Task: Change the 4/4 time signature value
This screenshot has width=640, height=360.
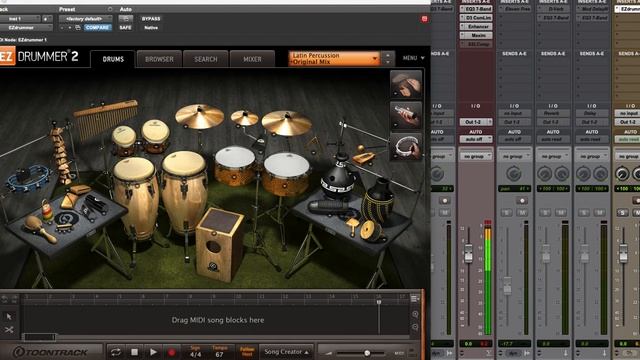Action: 196,355
